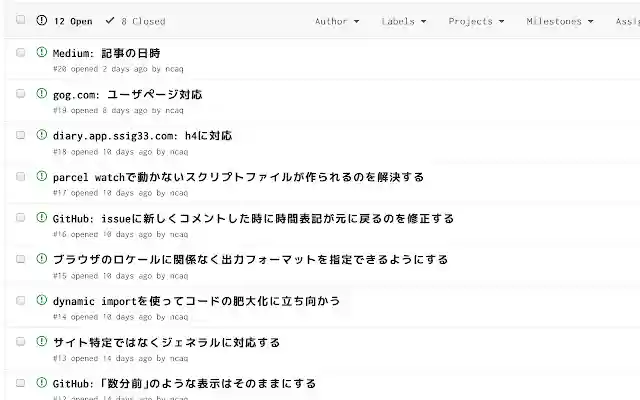
Task: Tick the checkbox for ブラウザのロケール issue
Action: [20, 259]
